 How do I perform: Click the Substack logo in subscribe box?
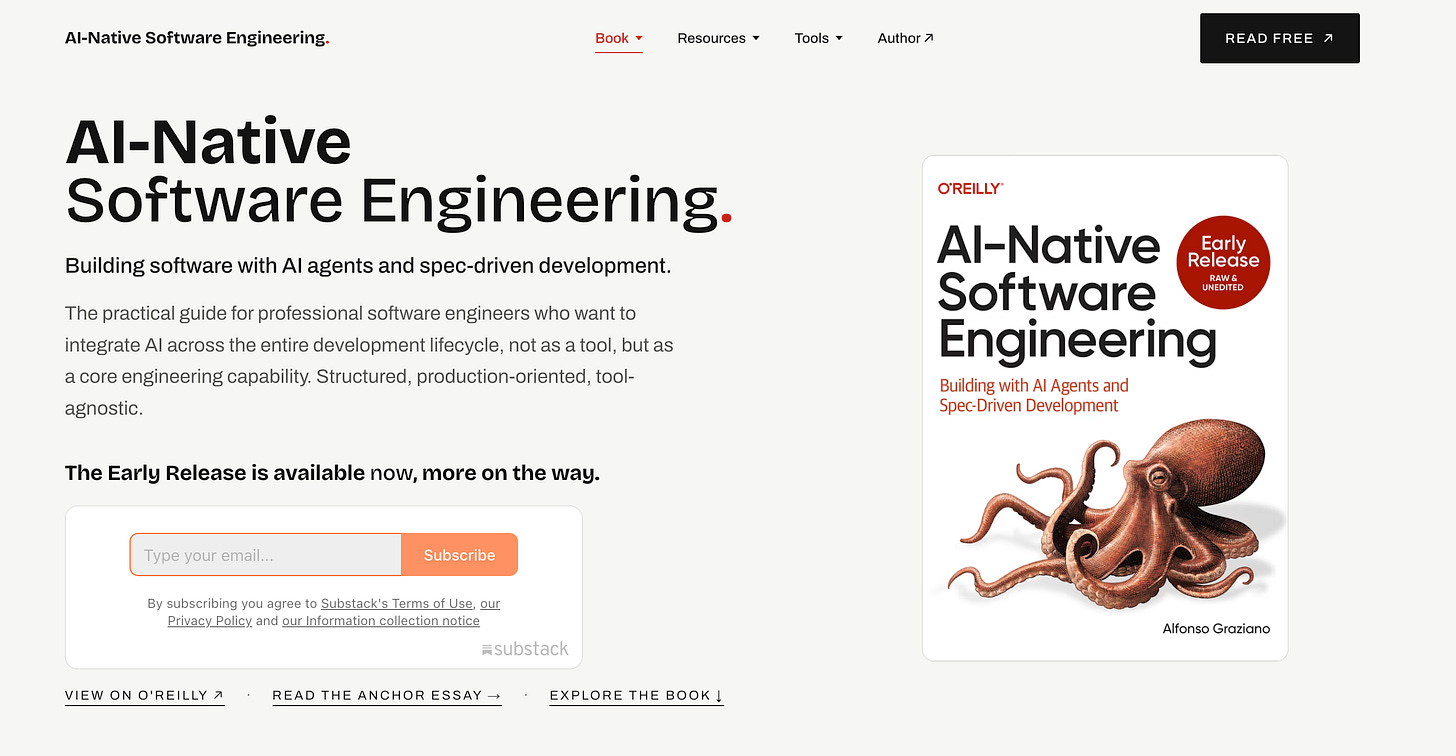coord(525,649)
